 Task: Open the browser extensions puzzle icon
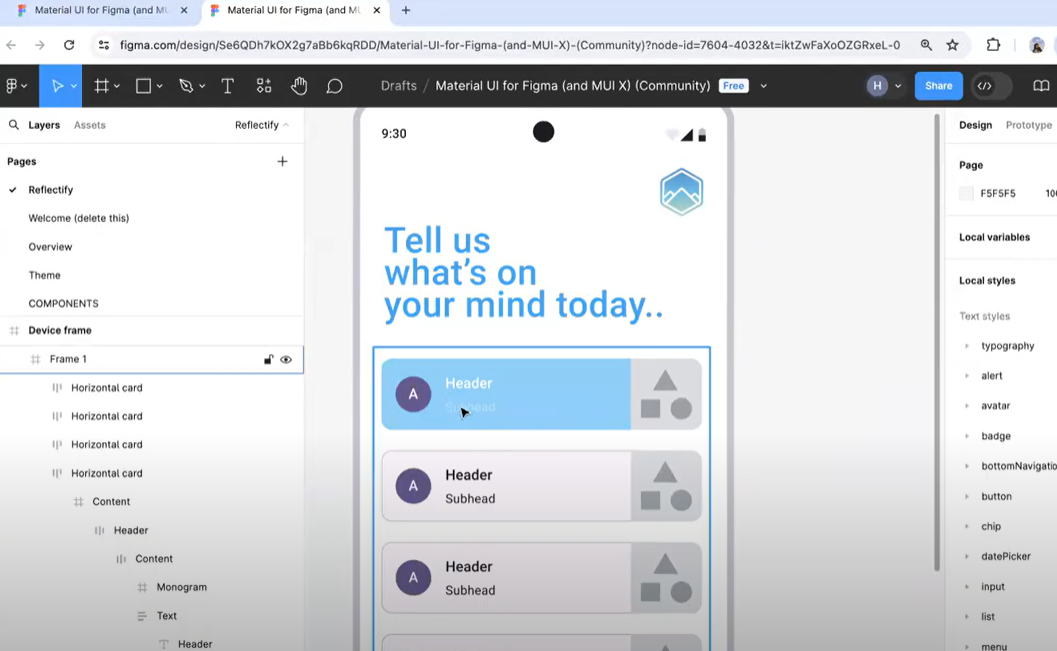(993, 45)
